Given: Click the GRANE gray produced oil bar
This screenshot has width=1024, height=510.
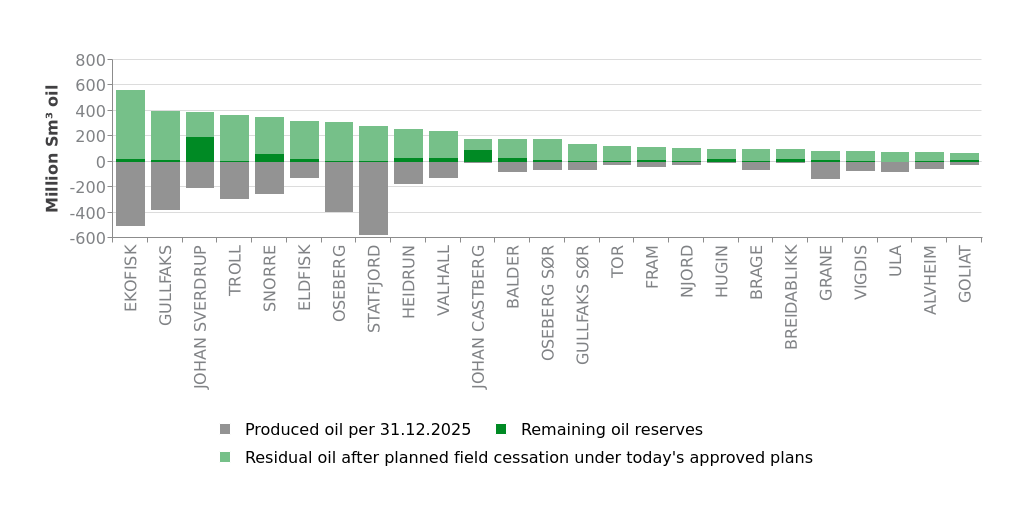Looking at the screenshot, I should click(825, 170).
